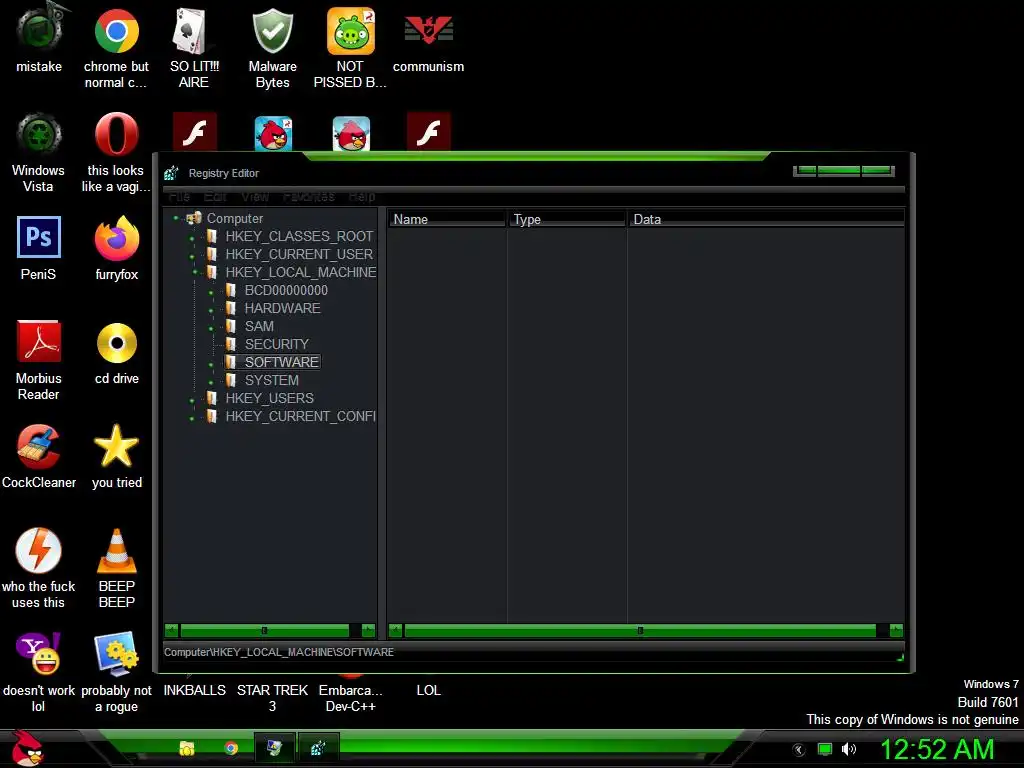Open the file explorer folder taskbar icon
The image size is (1024, 768).
tap(187, 748)
